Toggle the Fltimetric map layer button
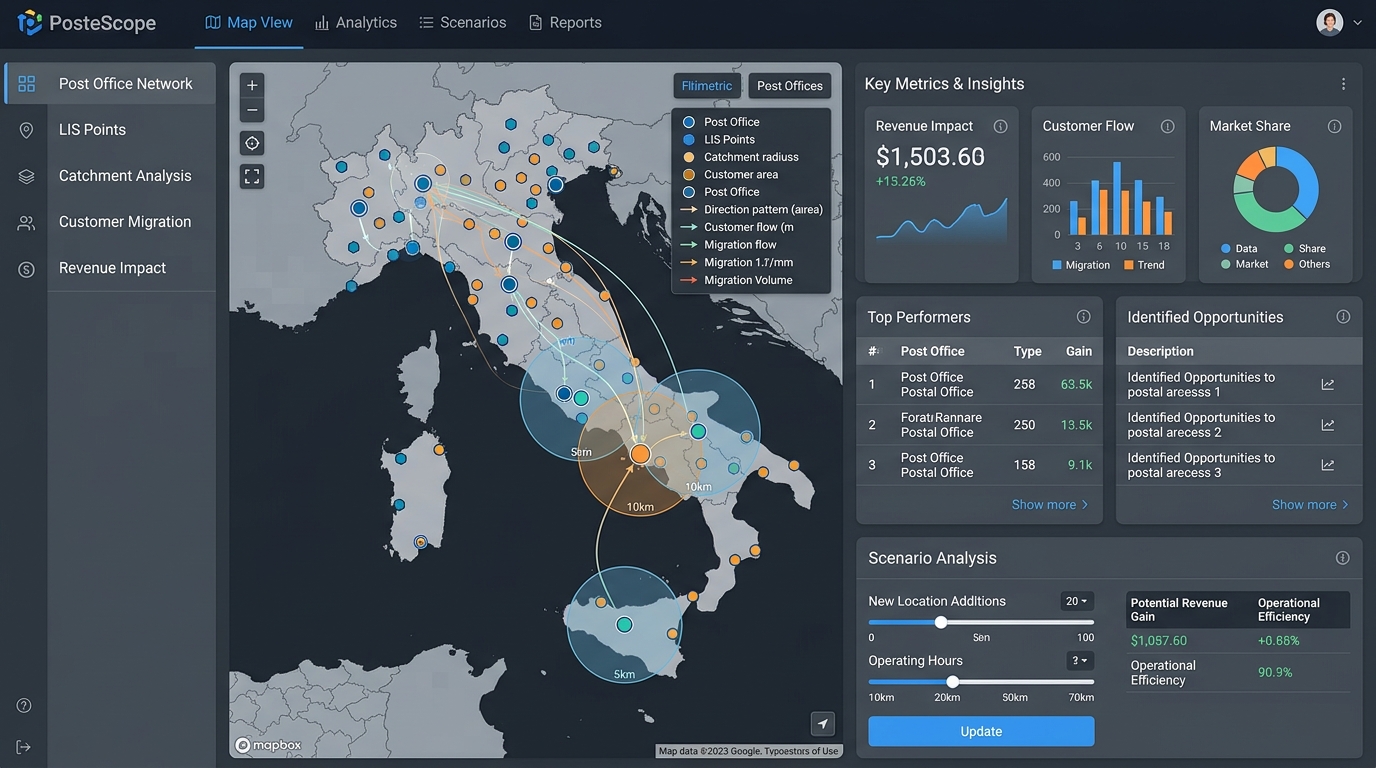This screenshot has width=1376, height=768. (707, 86)
